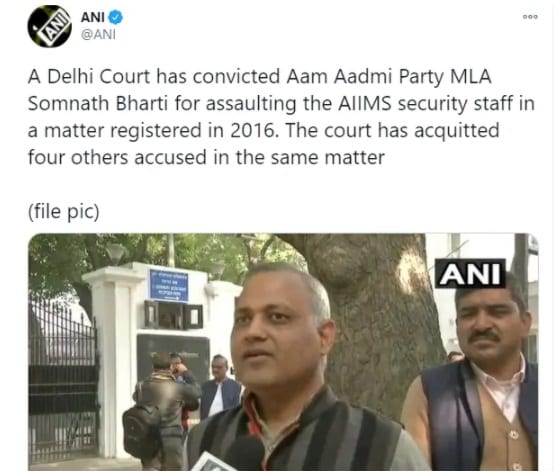Click the blue signboard in the photo
Screen dimensions: 559x473
[x=169, y=285]
